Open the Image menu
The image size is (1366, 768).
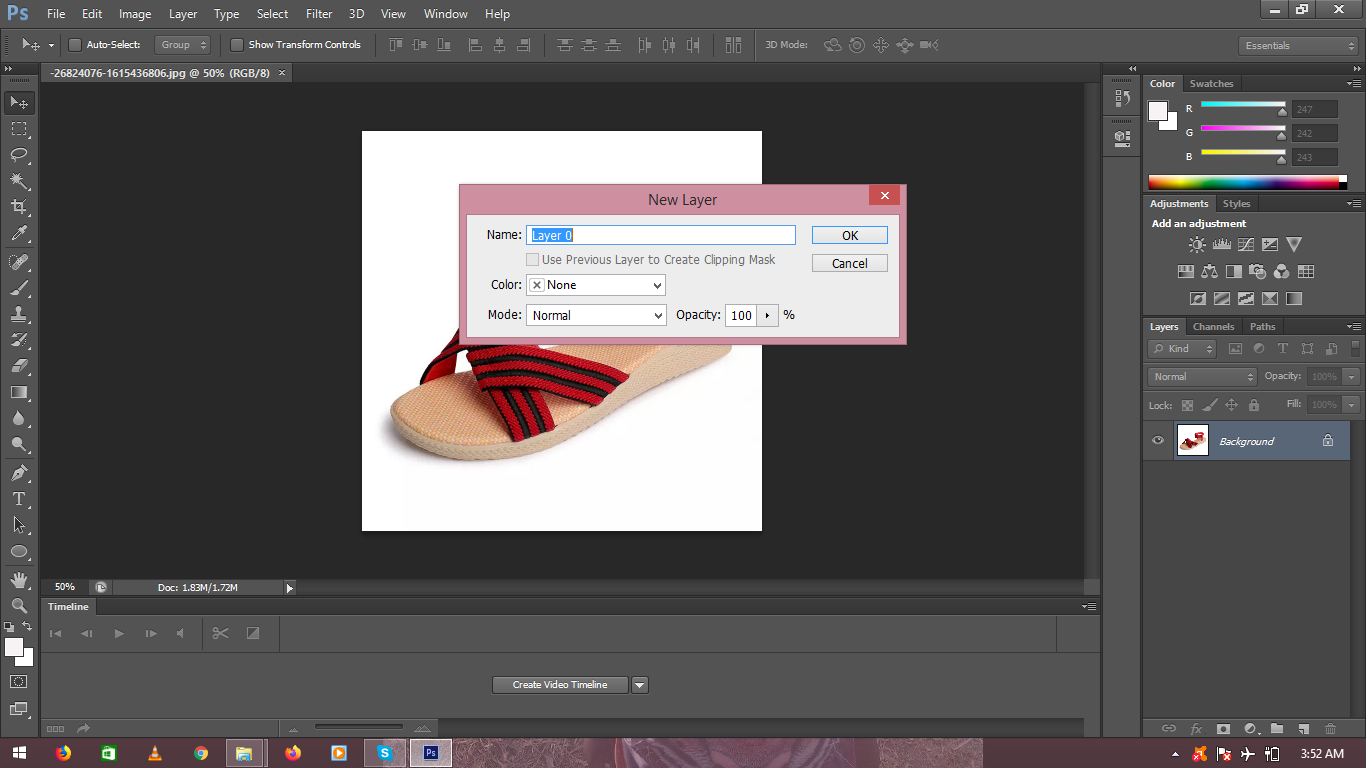click(x=135, y=14)
